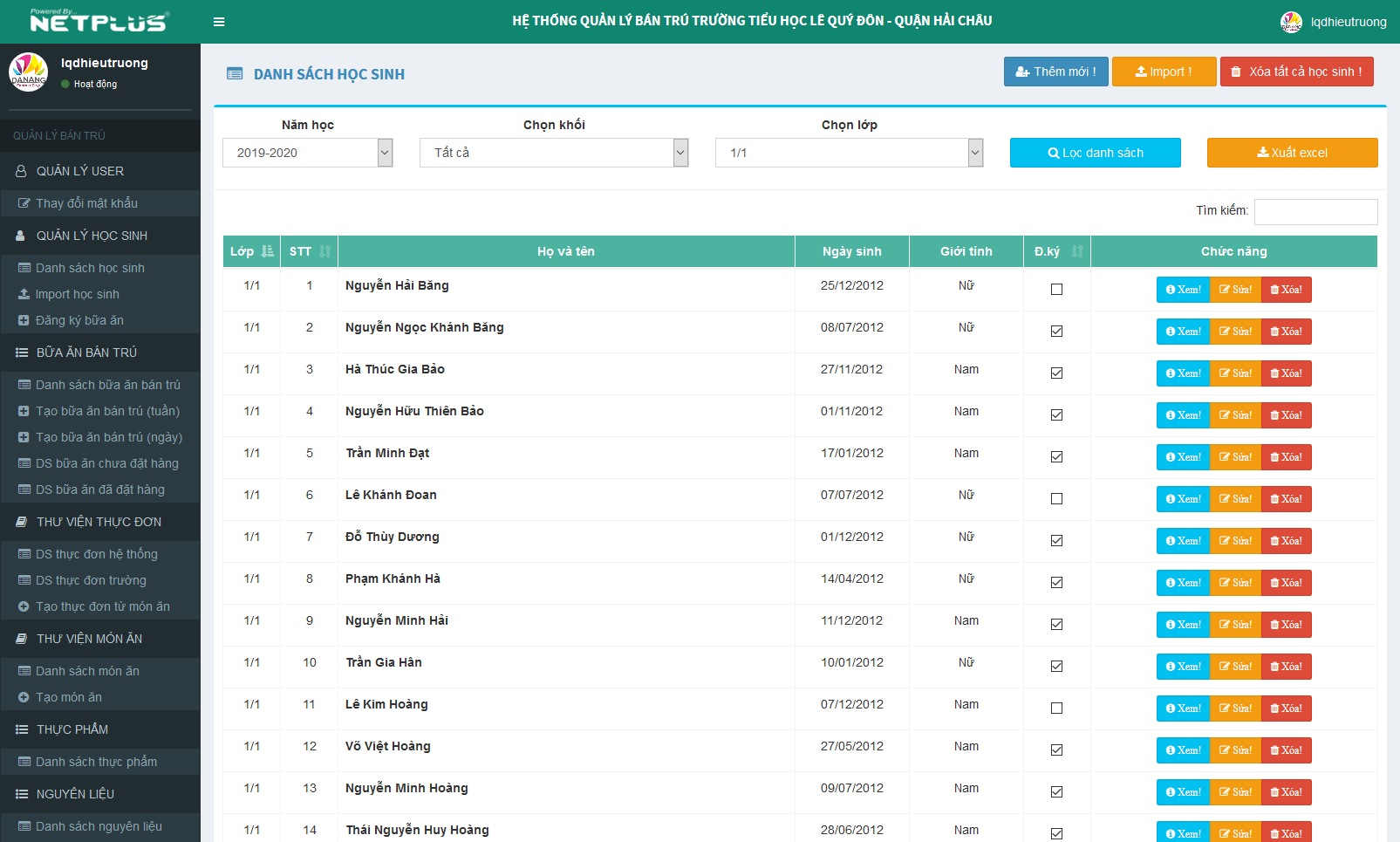
Task: Uncheck registration box for Nguyễn Minh Hoàng
Action: (x=1056, y=792)
